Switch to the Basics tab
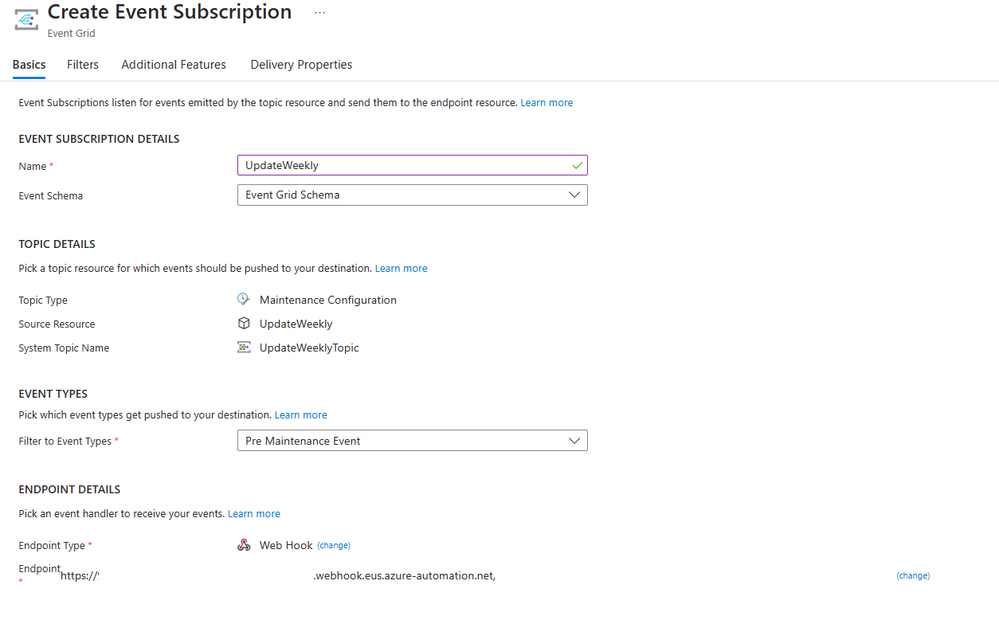 (x=29, y=65)
